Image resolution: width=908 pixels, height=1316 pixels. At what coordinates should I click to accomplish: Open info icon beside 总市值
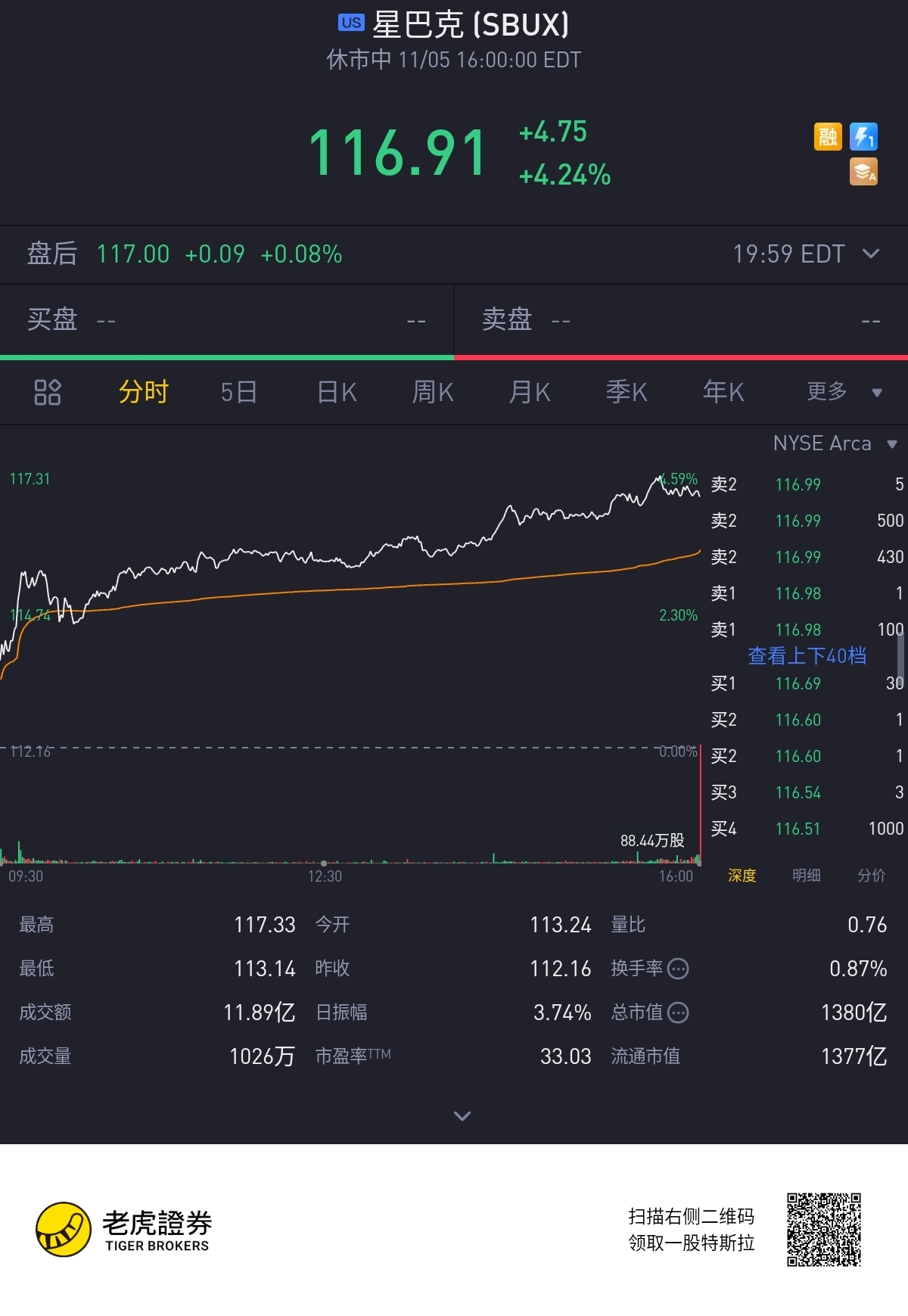click(679, 1013)
